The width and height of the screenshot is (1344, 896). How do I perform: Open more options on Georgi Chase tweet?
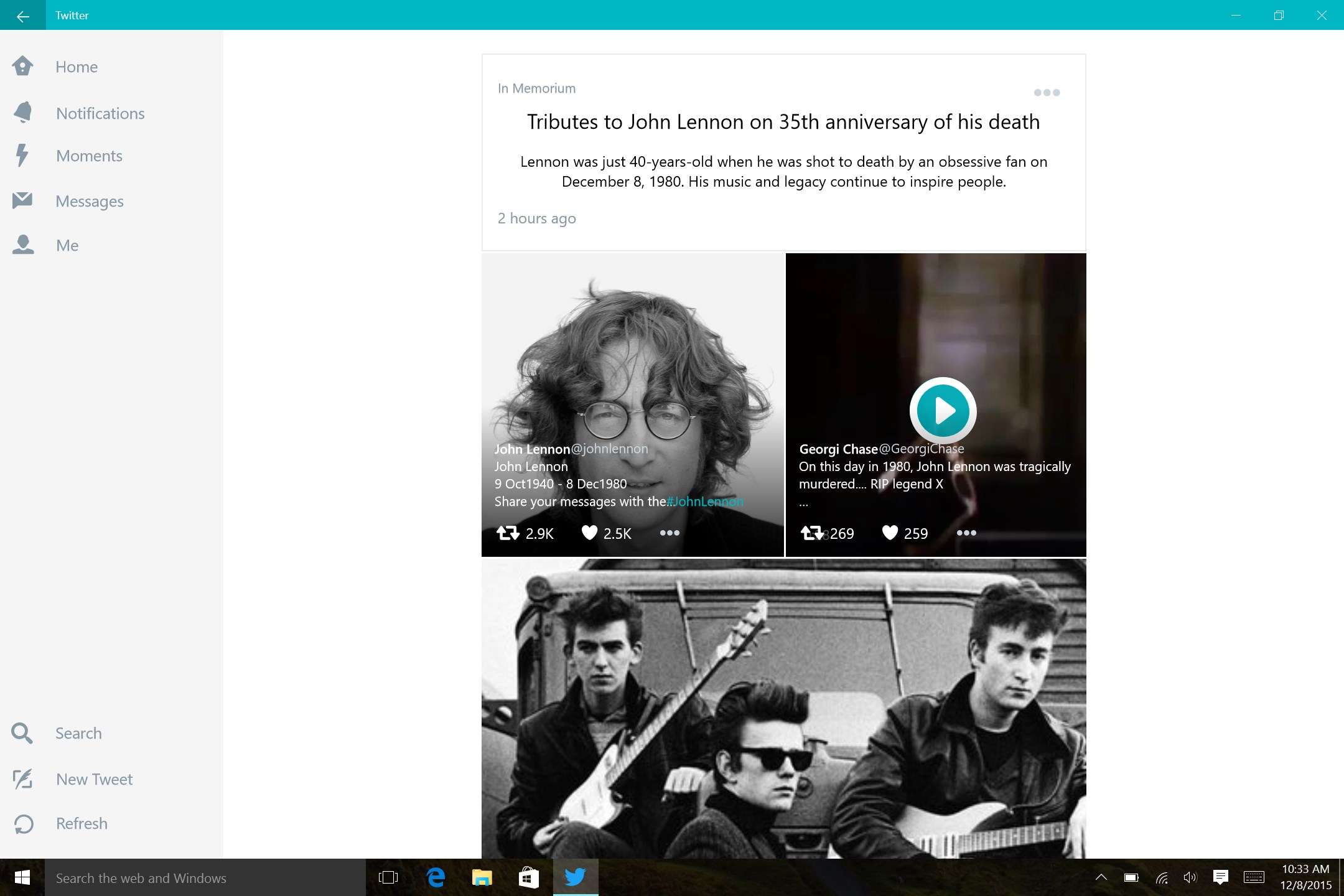pos(966,533)
